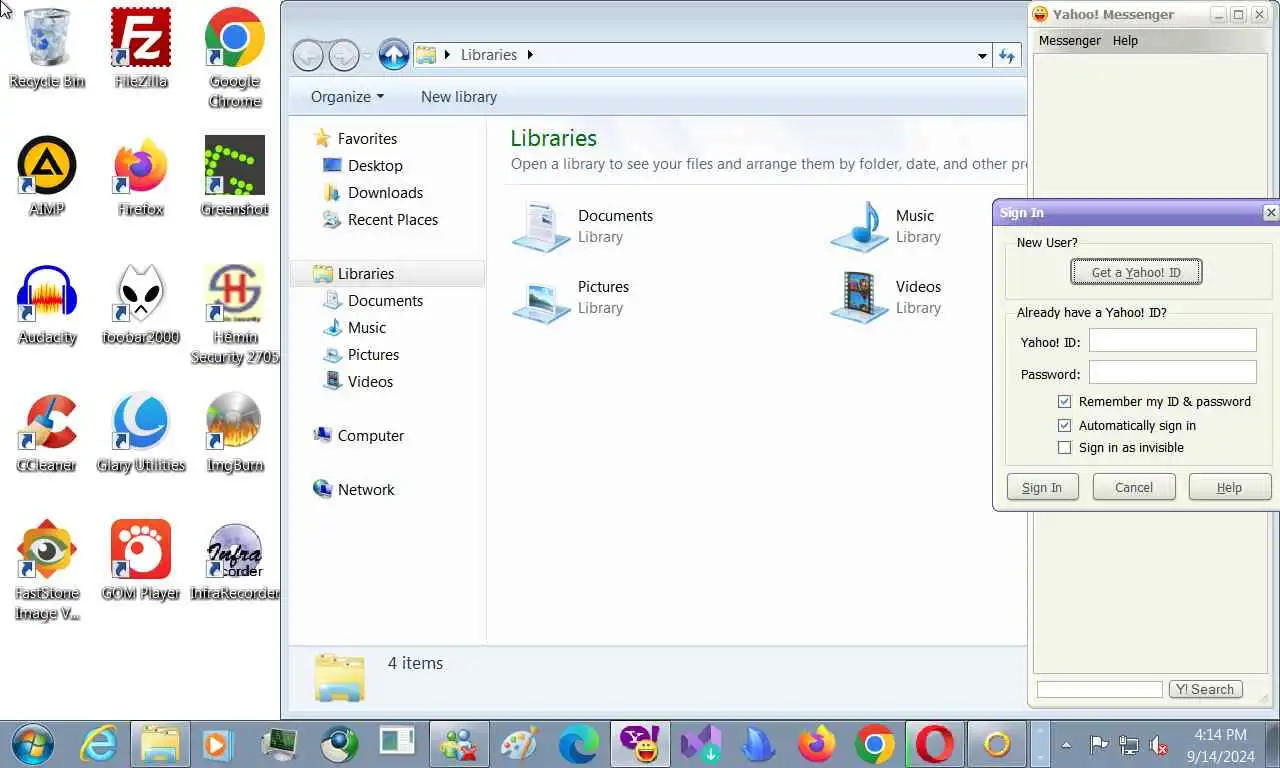Refresh the Libraries address bar
Image resolution: width=1280 pixels, height=768 pixels.
click(1007, 55)
